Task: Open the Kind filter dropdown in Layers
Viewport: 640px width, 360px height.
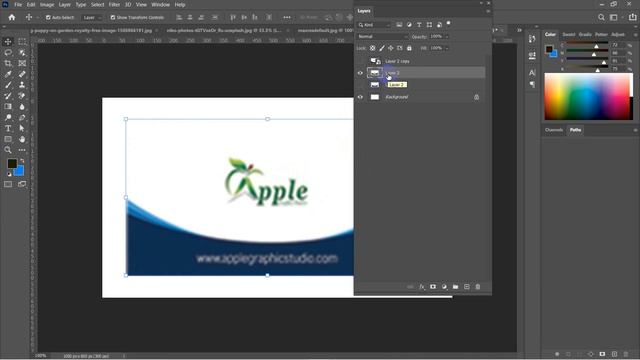Action: tap(374, 25)
